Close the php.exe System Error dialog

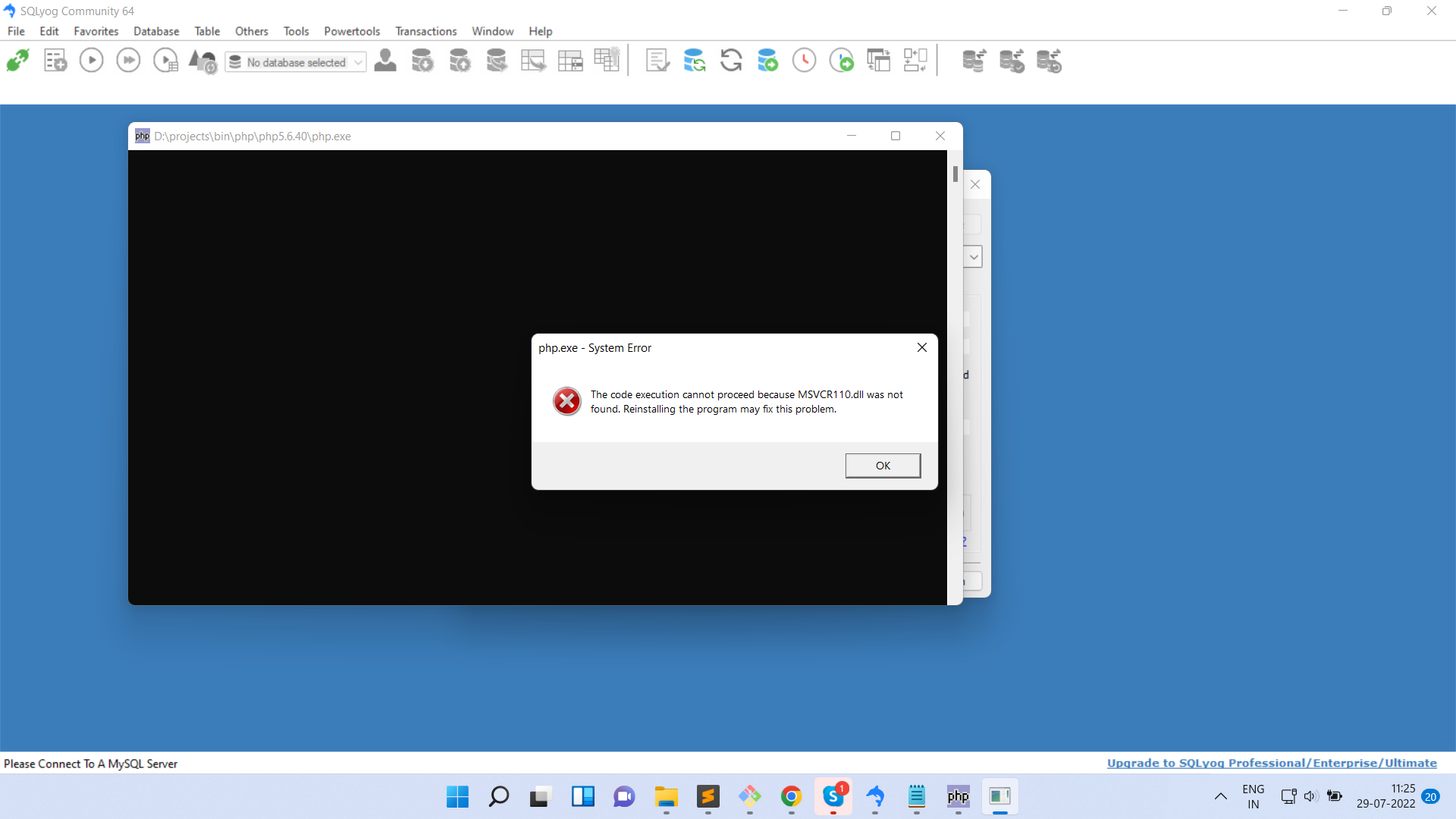pyautogui.click(x=922, y=347)
